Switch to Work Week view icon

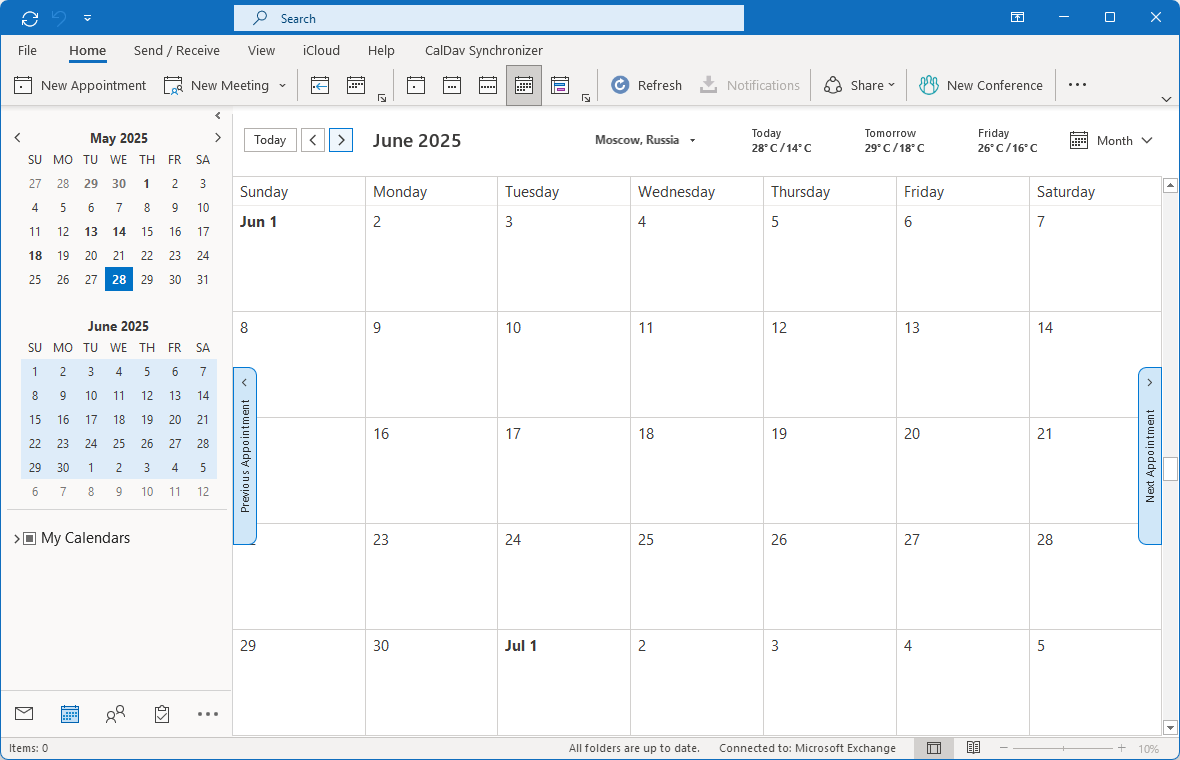[452, 85]
